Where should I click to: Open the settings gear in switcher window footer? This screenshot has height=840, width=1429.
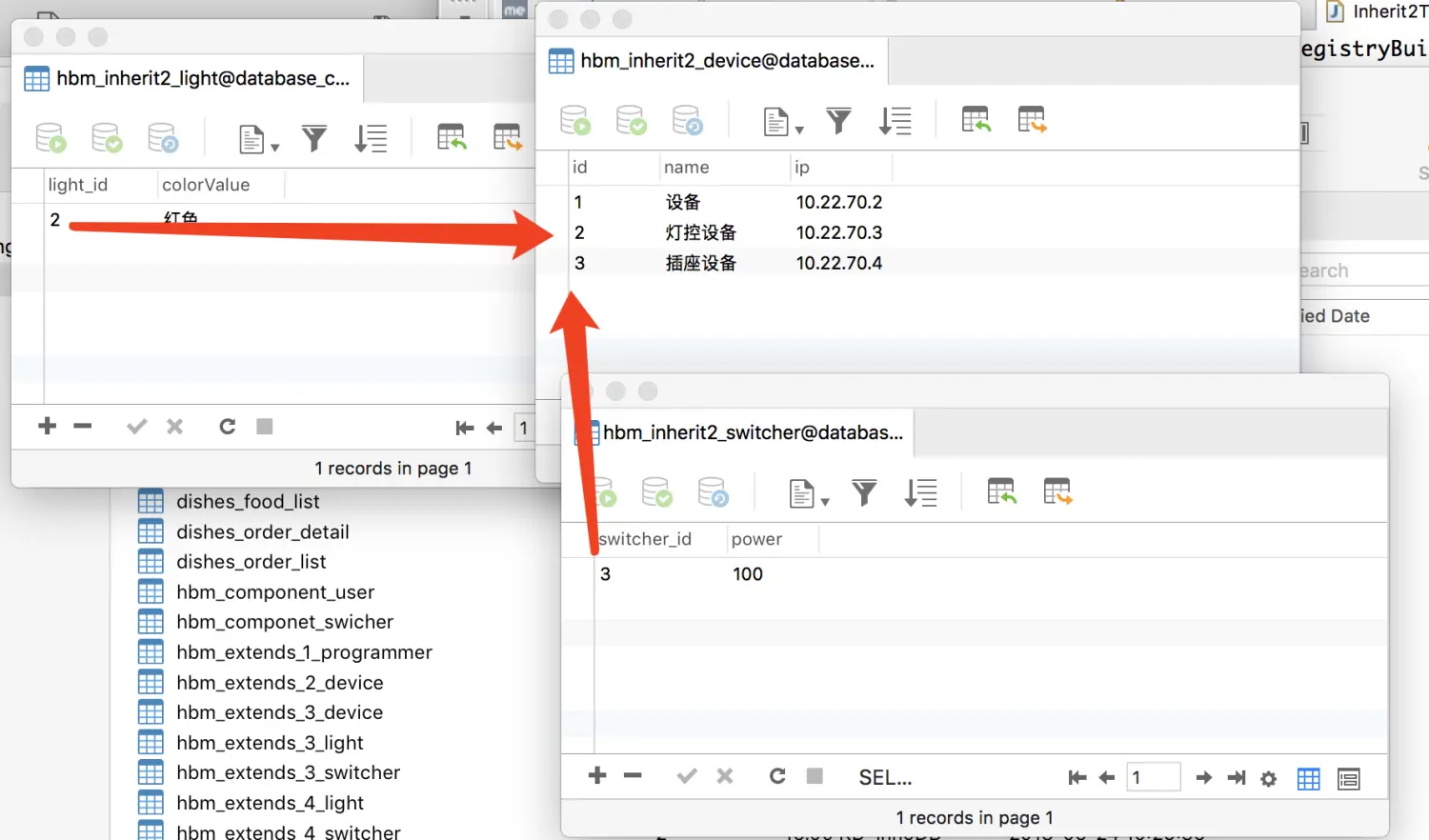coord(1268,779)
